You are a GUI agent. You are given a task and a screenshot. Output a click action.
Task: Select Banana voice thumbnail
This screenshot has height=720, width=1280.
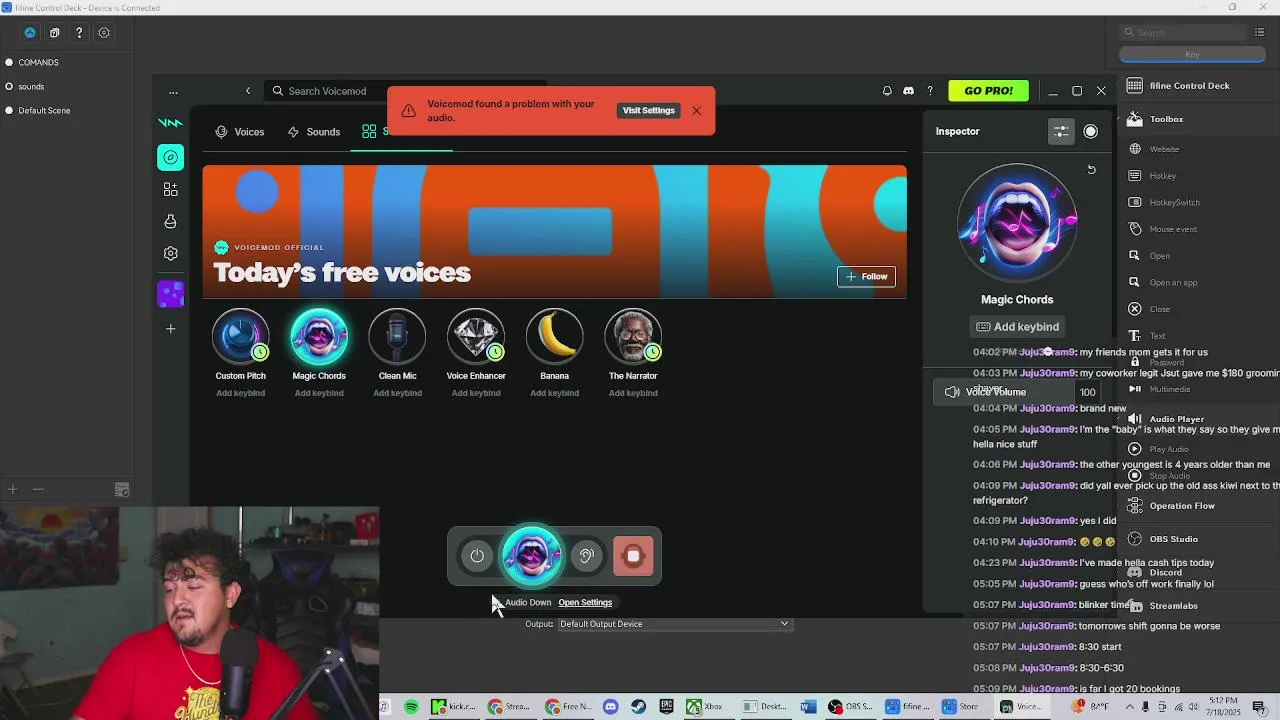point(554,336)
